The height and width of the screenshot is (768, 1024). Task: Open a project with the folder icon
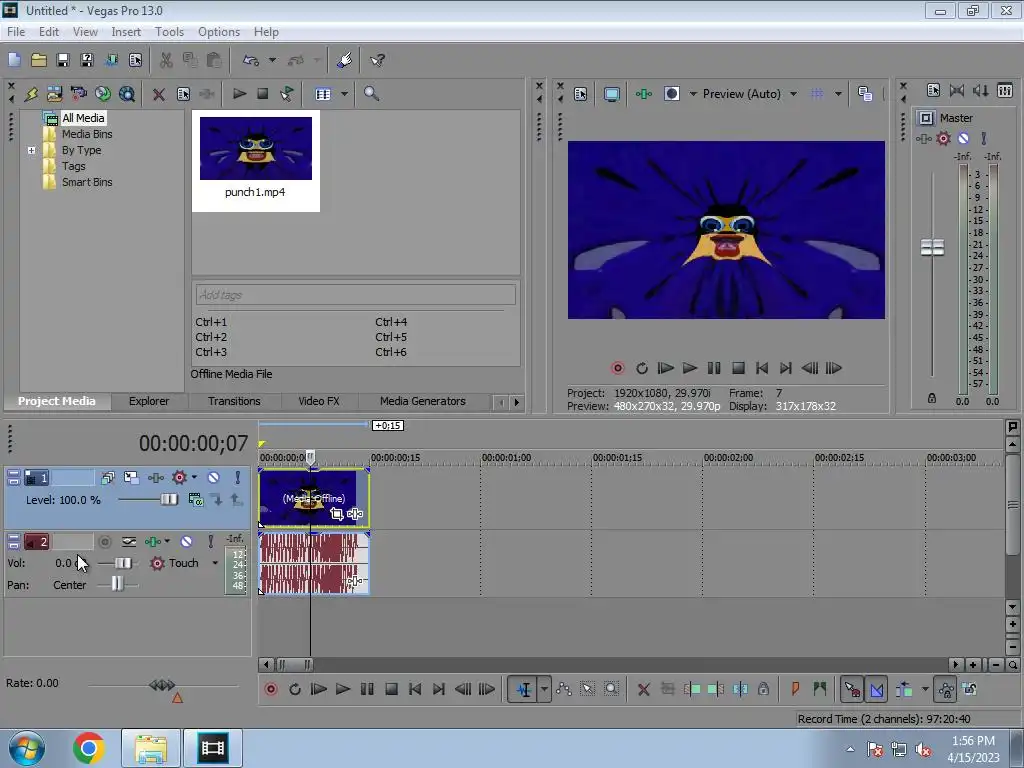tap(39, 60)
